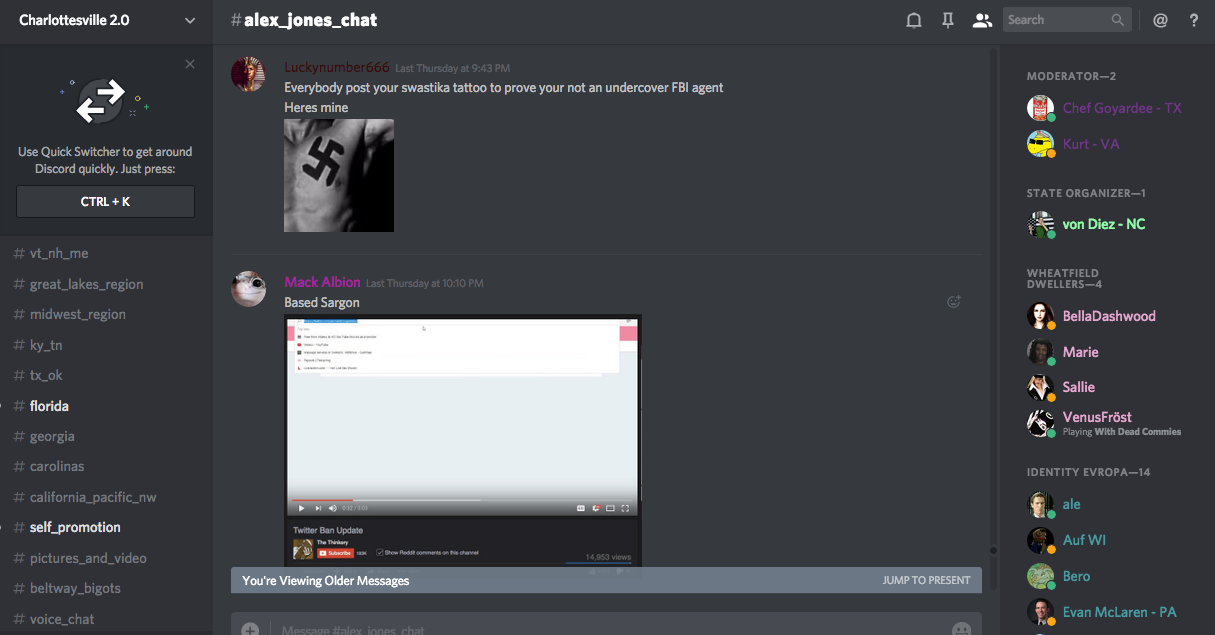
Task: Click the magnifier icon in the Search box
Action: [1118, 20]
